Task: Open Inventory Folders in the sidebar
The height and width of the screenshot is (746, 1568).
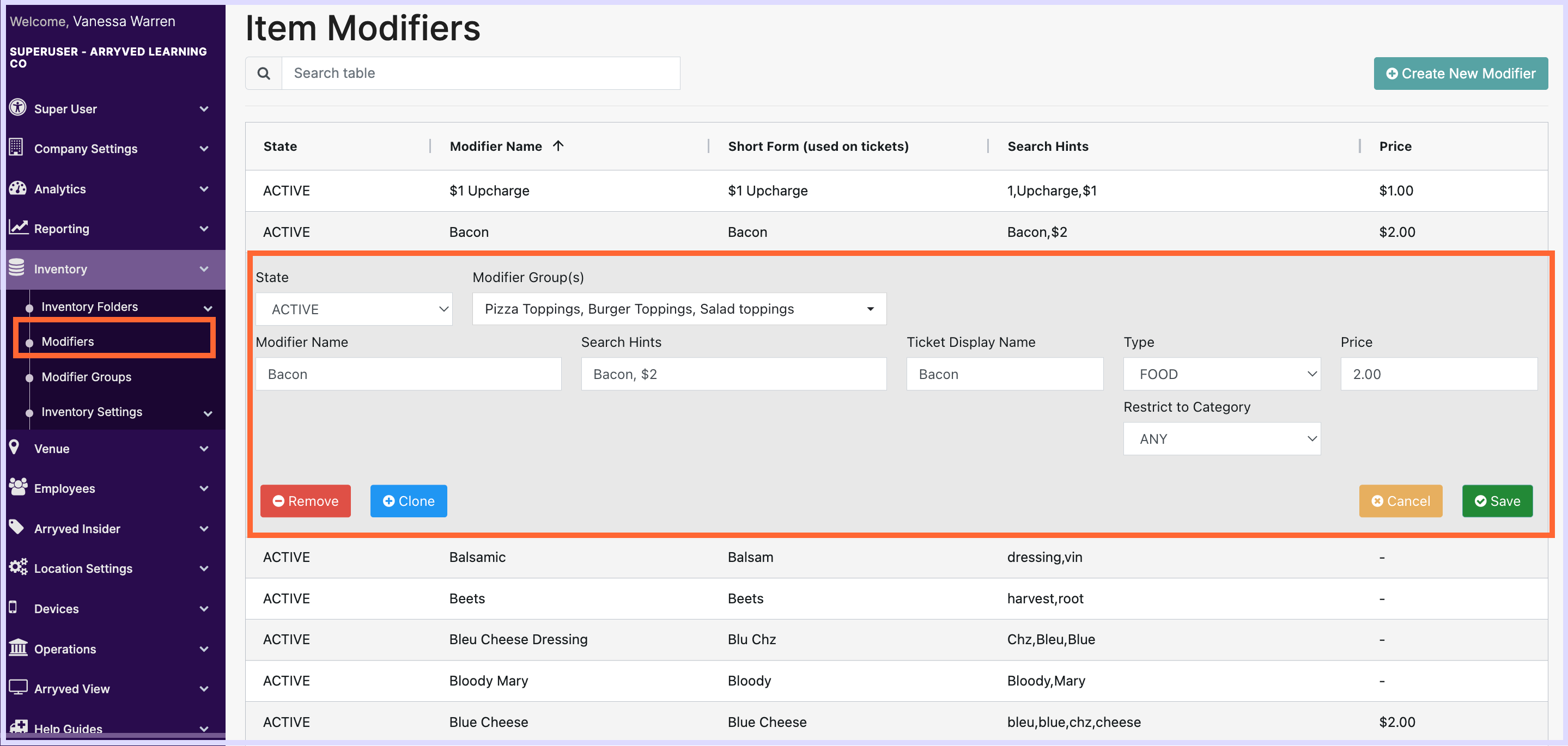Action: 89,307
